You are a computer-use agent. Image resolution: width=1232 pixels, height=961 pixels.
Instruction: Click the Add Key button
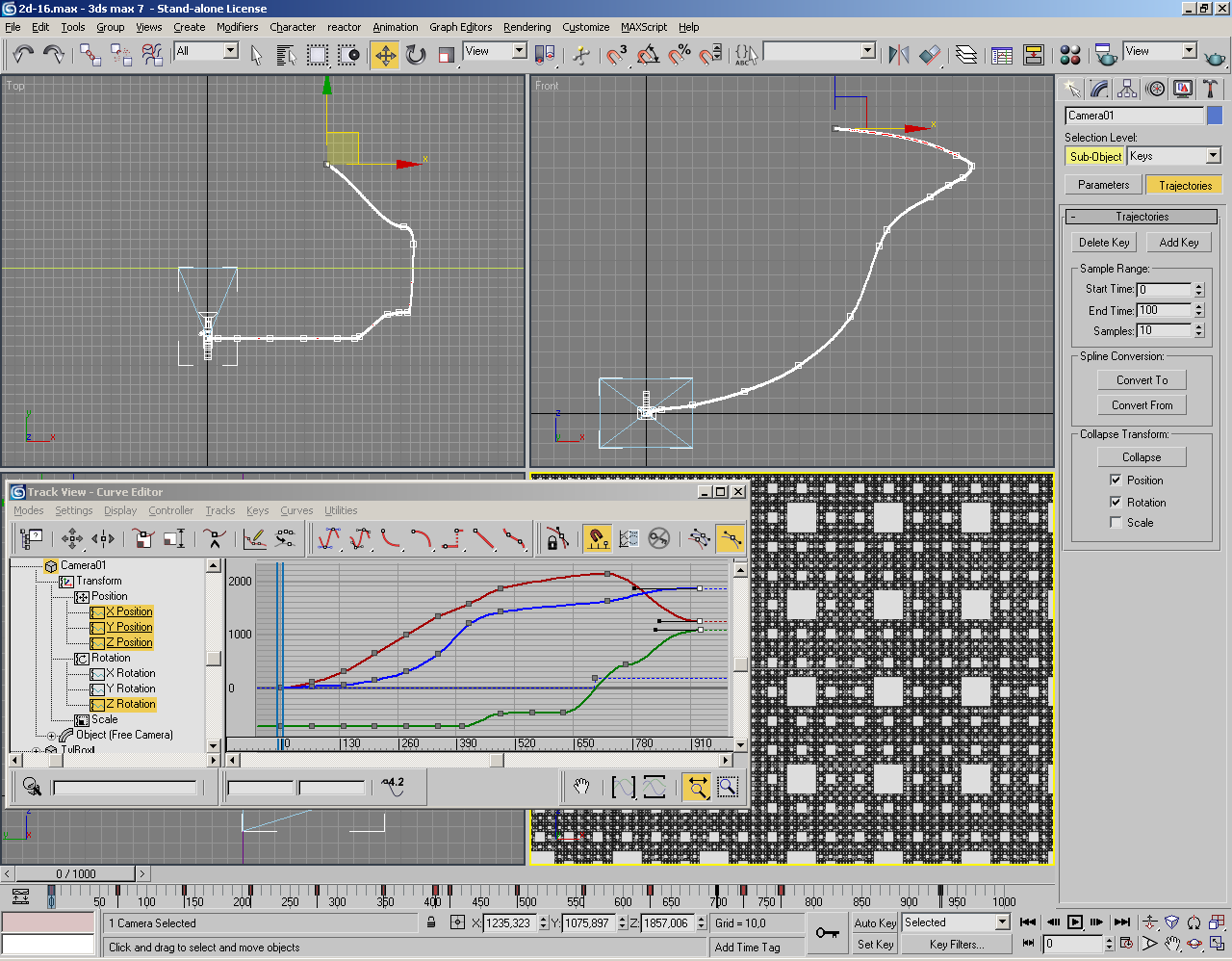click(x=1178, y=243)
